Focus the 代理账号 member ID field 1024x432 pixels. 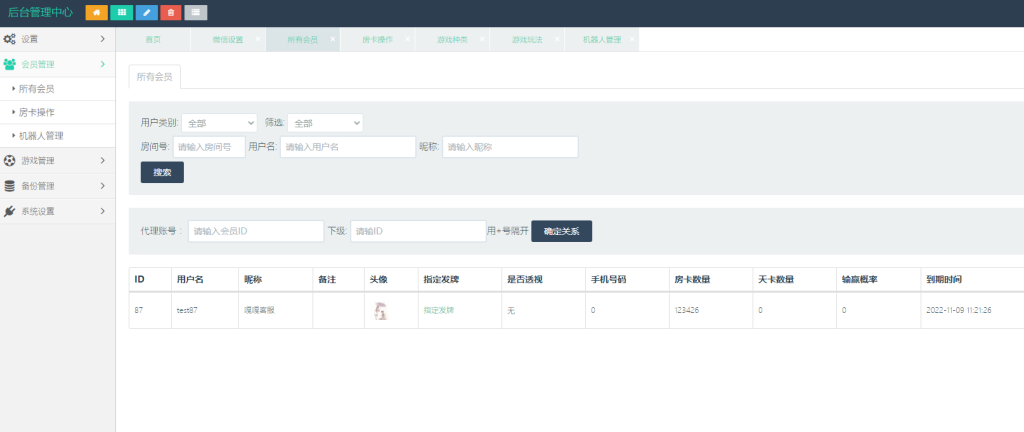point(256,231)
